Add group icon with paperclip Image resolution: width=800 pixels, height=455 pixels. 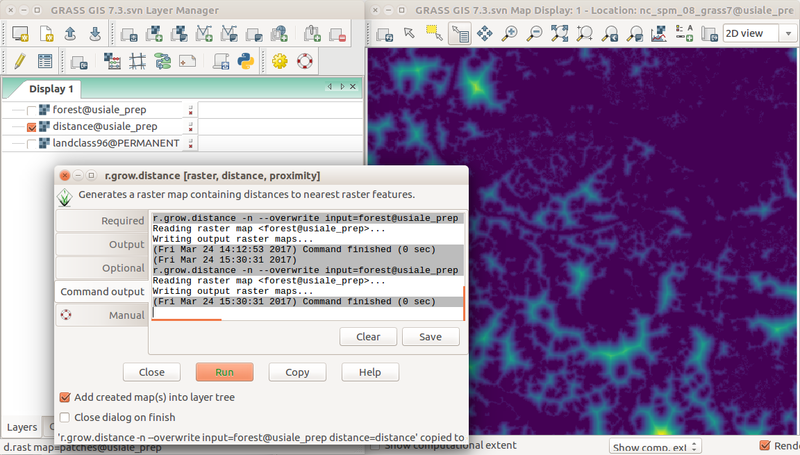(x=312, y=34)
